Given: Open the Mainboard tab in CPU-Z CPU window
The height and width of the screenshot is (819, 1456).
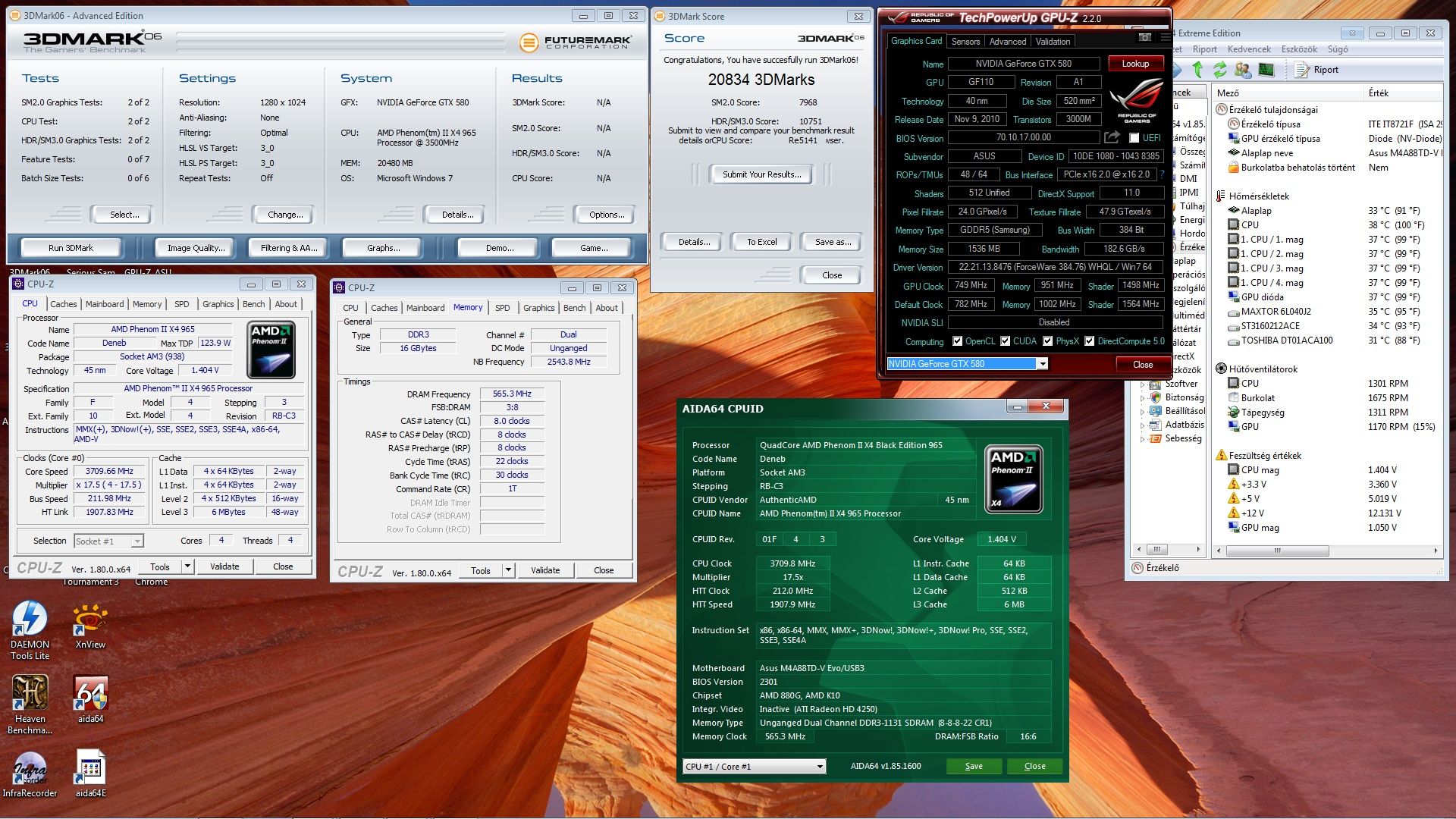Looking at the screenshot, I should 105,304.
